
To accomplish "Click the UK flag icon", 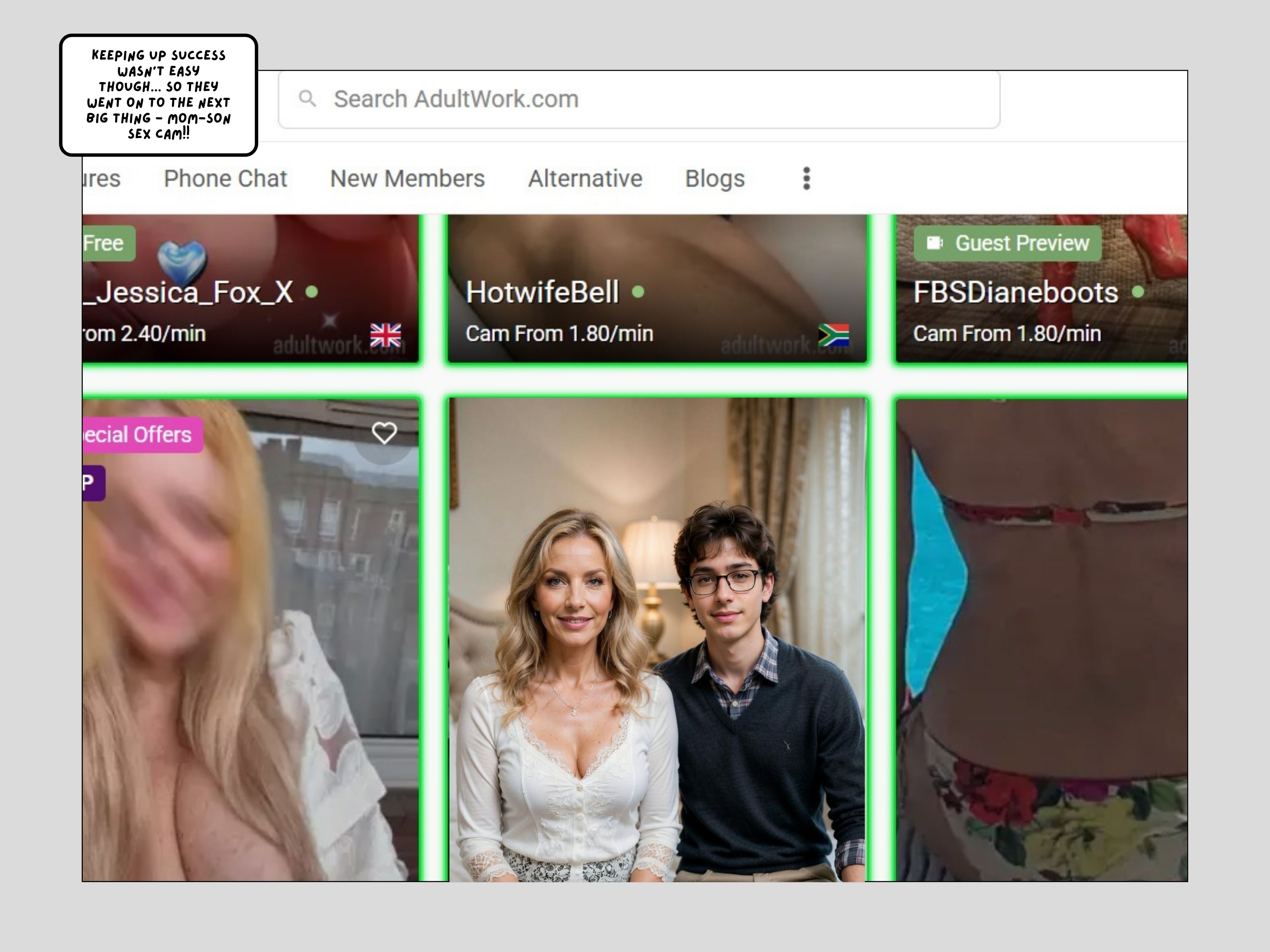I will pos(385,335).
